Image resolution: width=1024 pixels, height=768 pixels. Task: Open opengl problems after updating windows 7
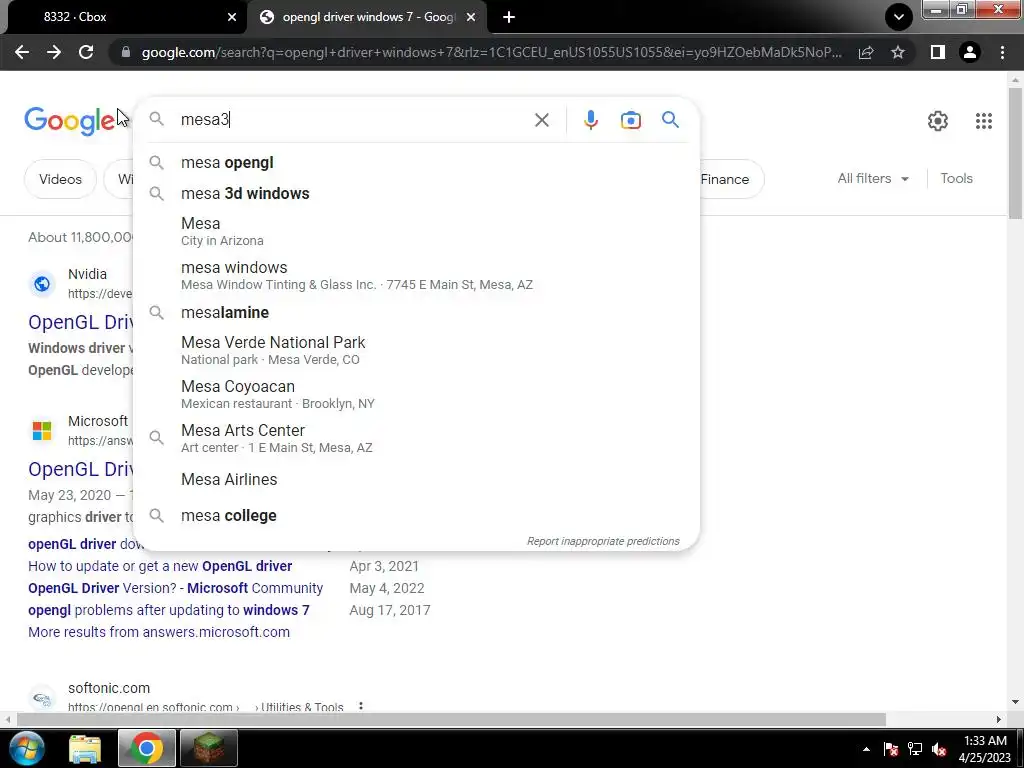click(168, 610)
